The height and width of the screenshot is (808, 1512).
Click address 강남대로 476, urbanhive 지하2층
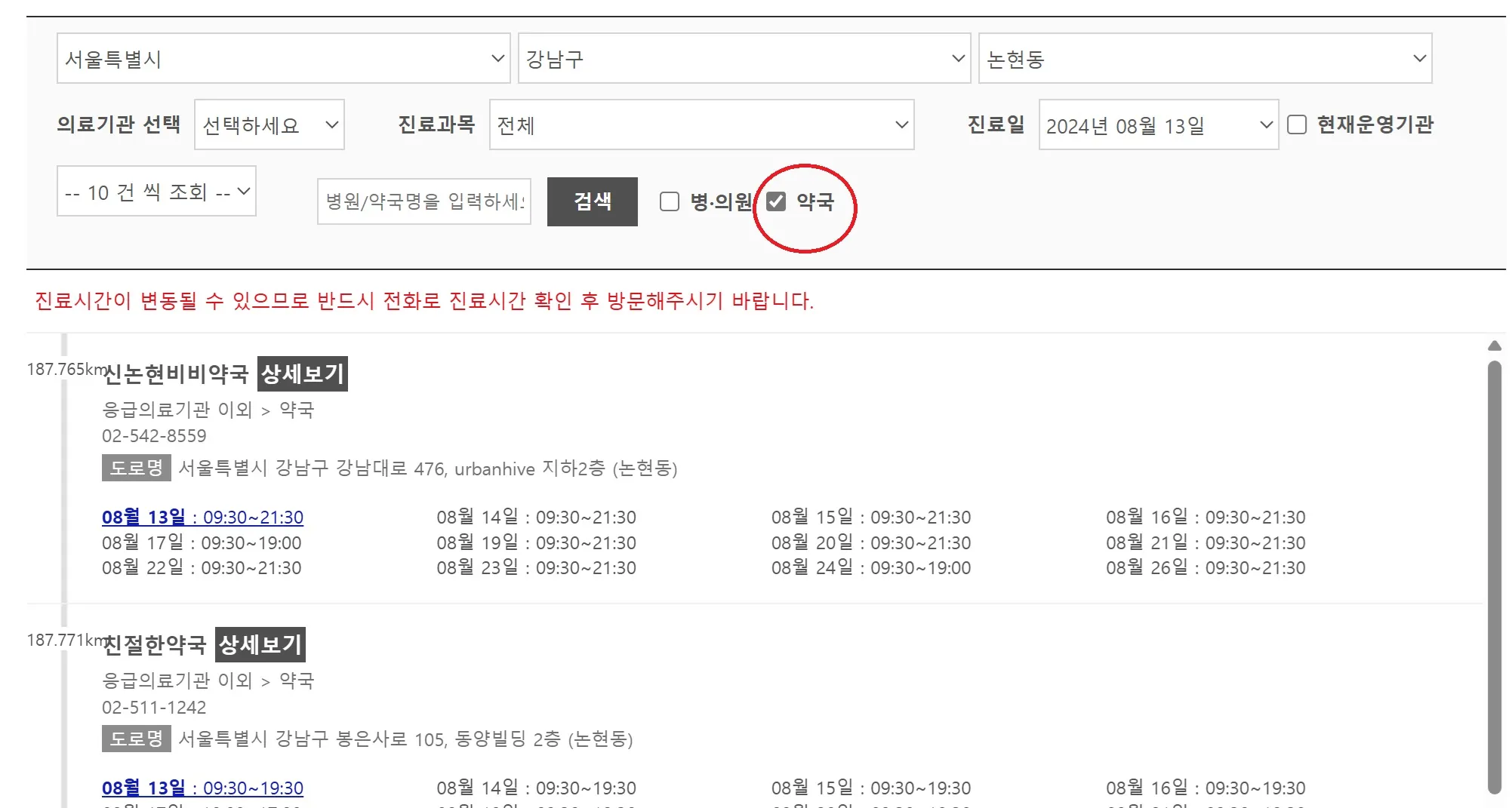428,469
